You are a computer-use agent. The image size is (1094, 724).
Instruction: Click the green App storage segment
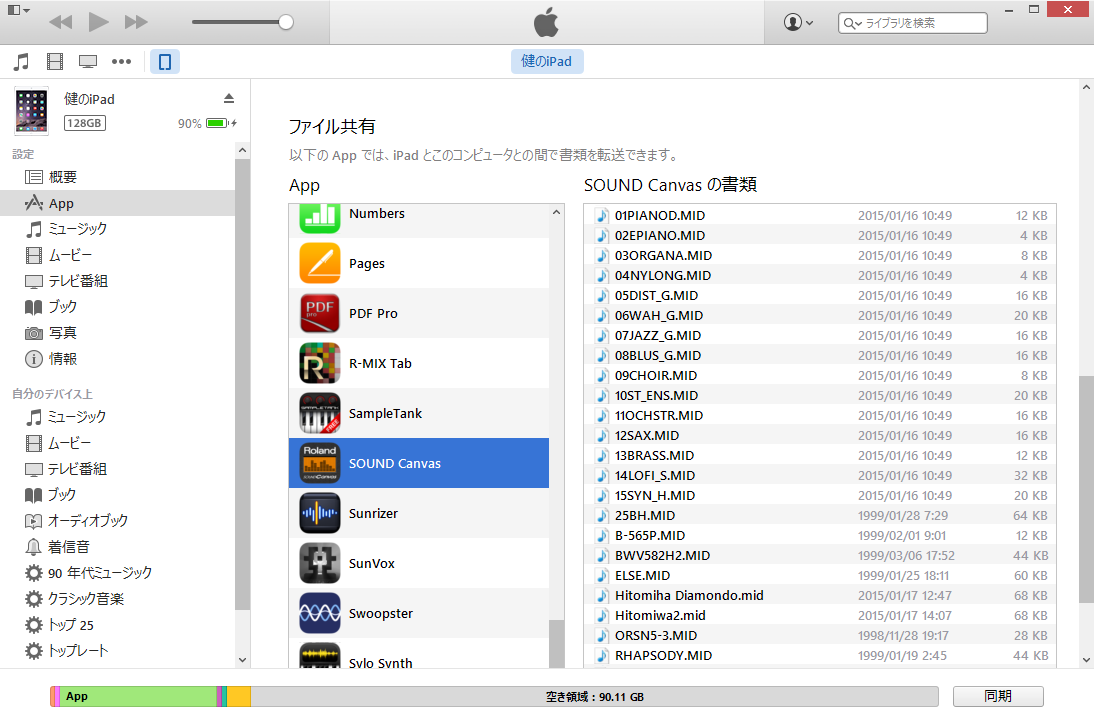(138, 696)
